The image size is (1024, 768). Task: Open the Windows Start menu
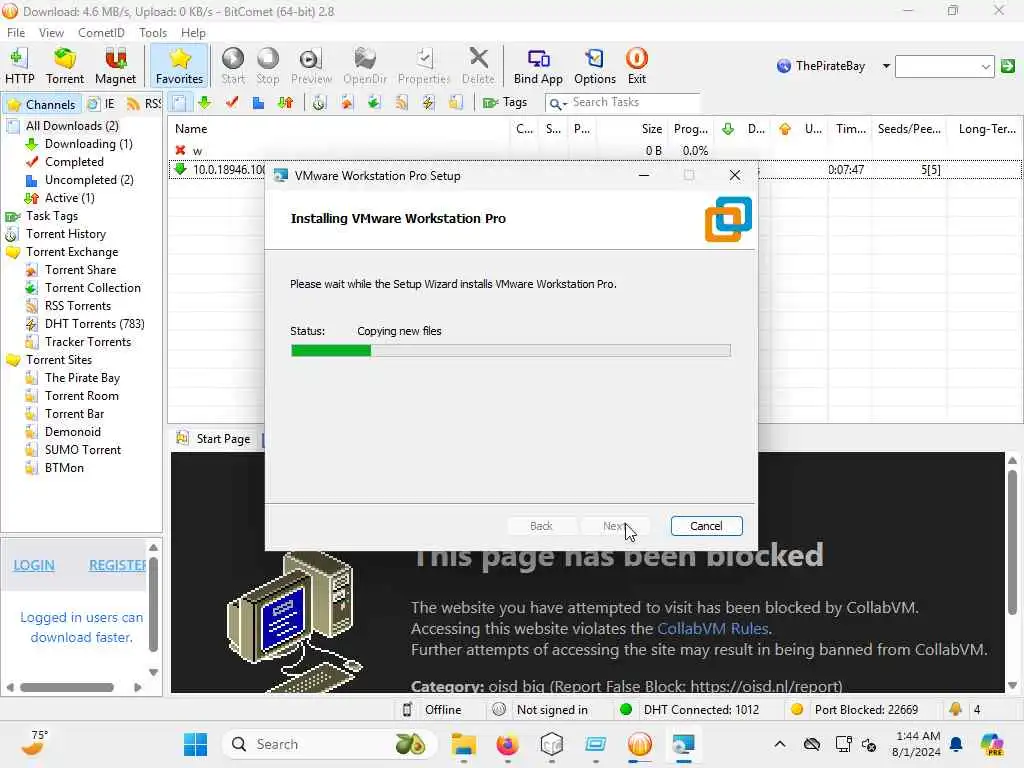195,744
